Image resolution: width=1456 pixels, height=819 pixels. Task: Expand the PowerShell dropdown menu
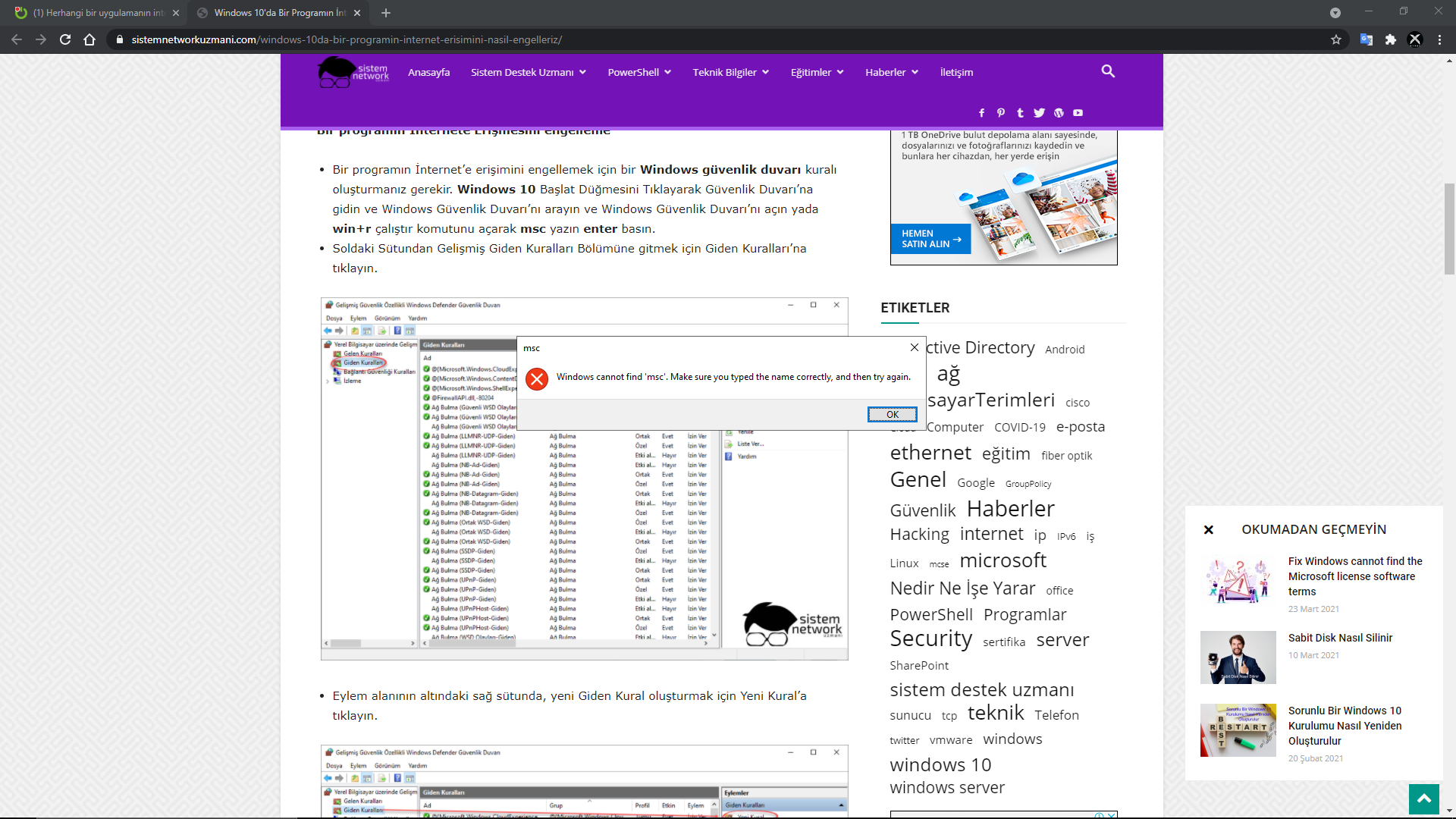tap(639, 72)
